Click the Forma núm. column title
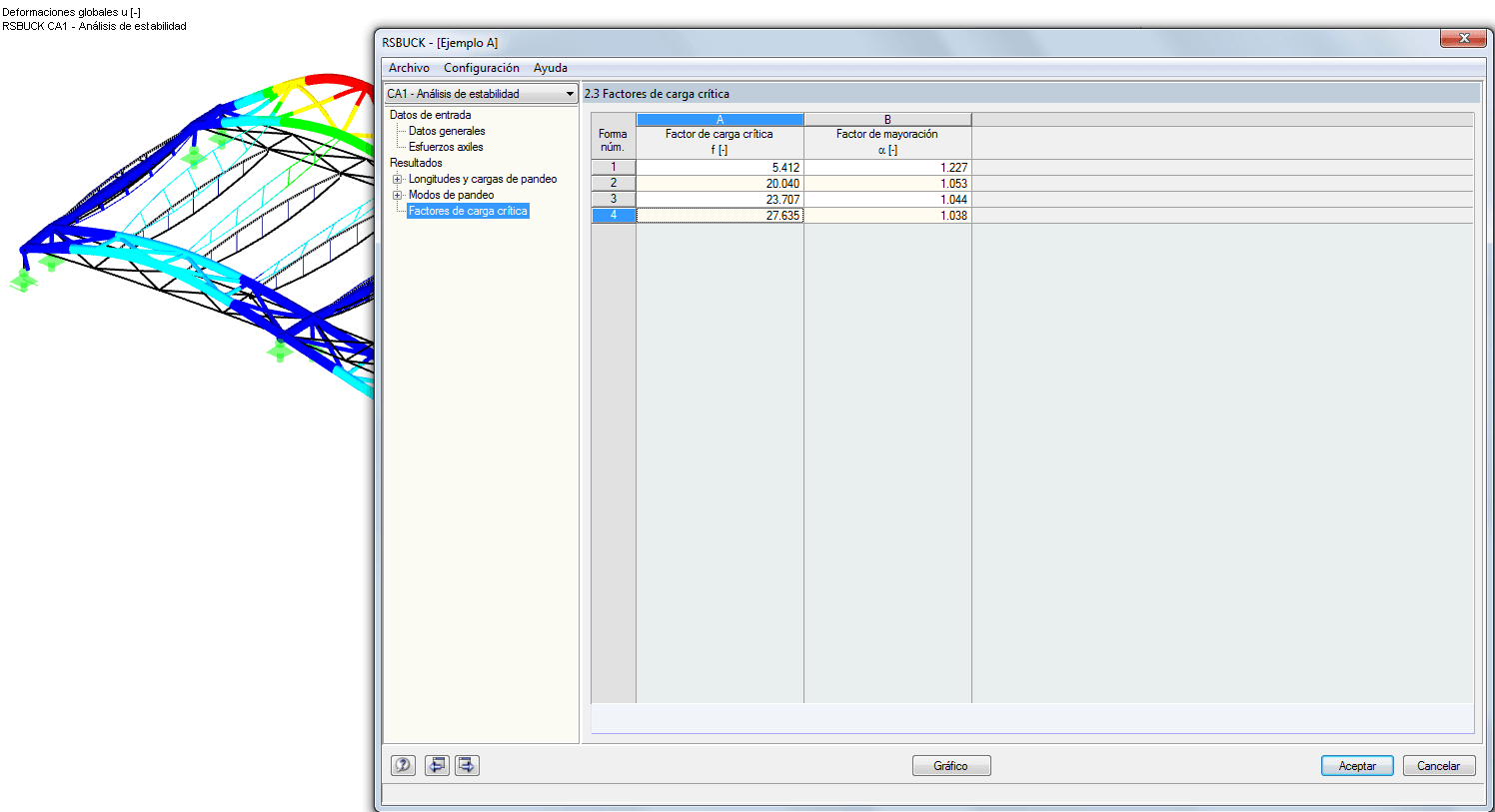1495x812 pixels. click(613, 141)
